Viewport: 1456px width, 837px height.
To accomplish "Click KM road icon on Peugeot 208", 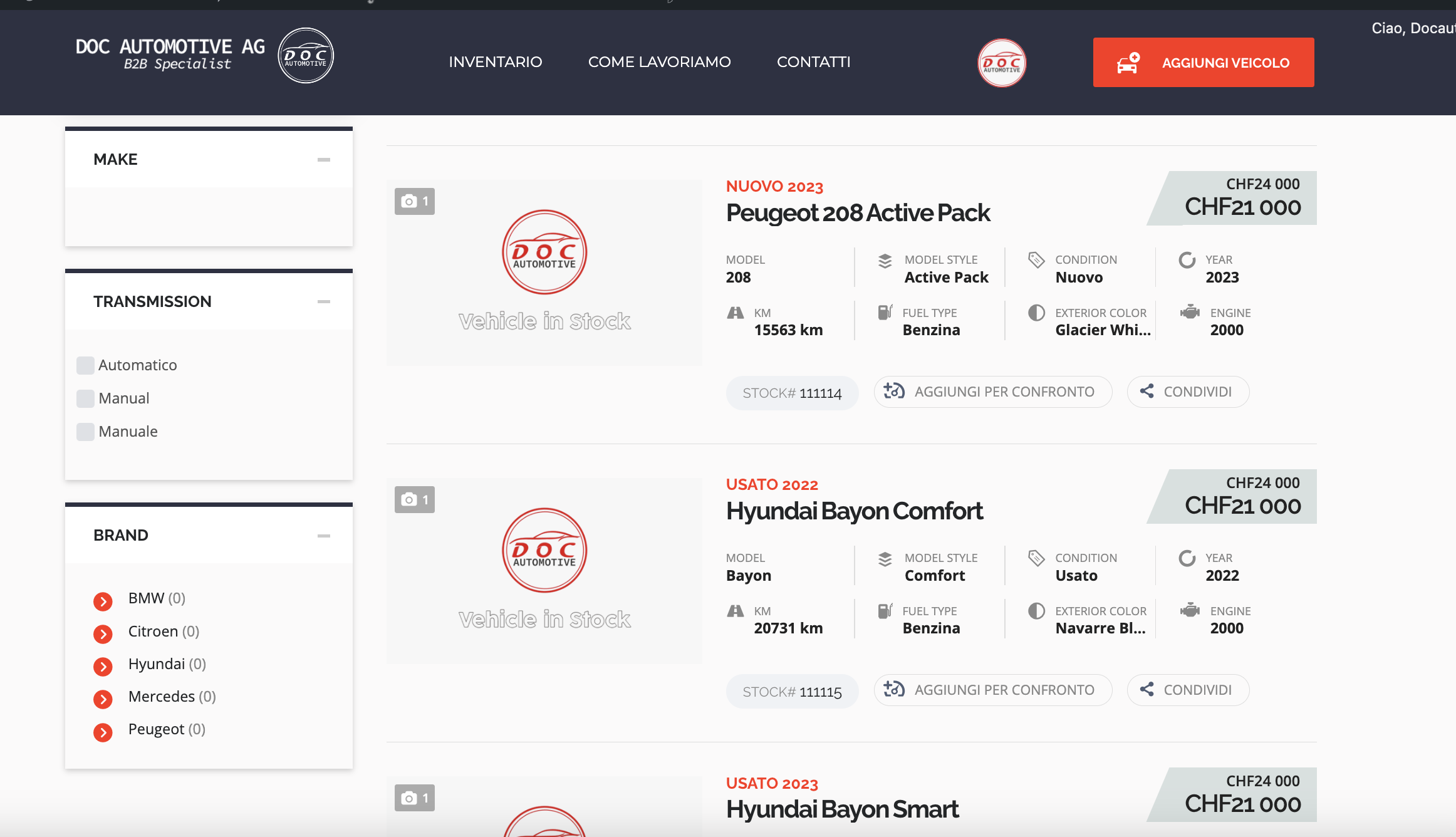I will [x=735, y=313].
